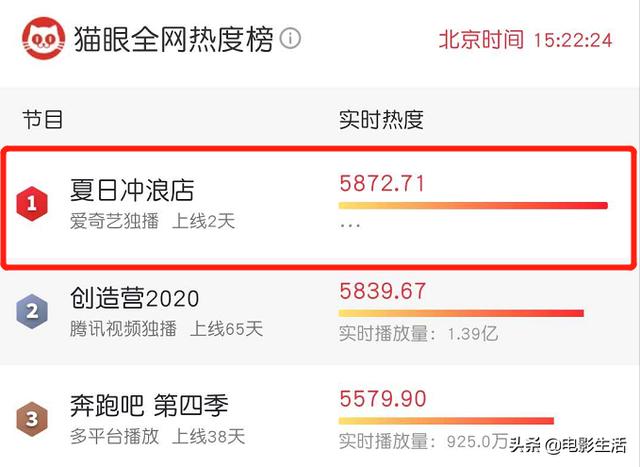Click 腾讯视频独播 上线65天 subtitle
Screen dimensions: 640x467
click(166, 329)
